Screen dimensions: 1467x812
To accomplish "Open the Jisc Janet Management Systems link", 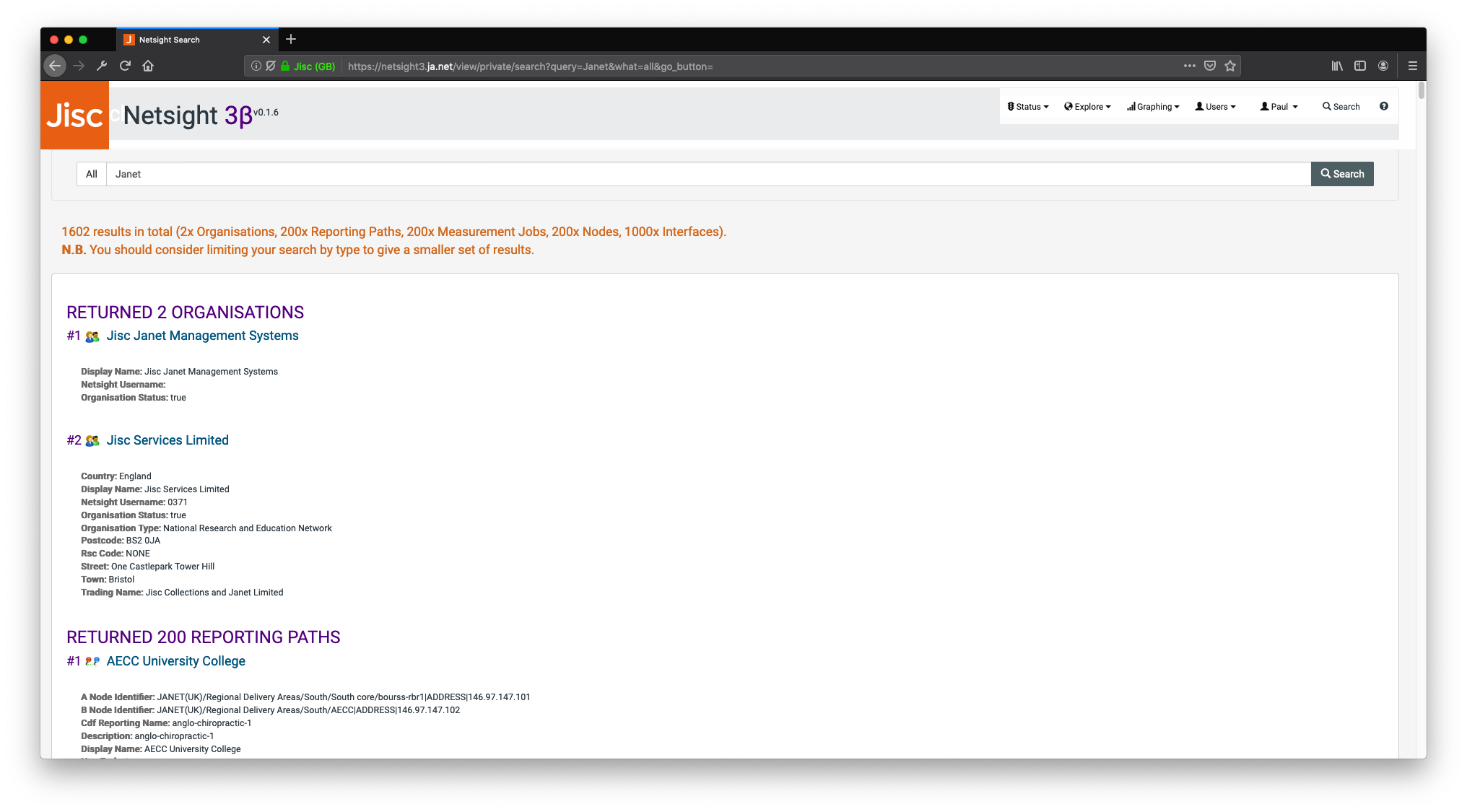I will point(203,336).
